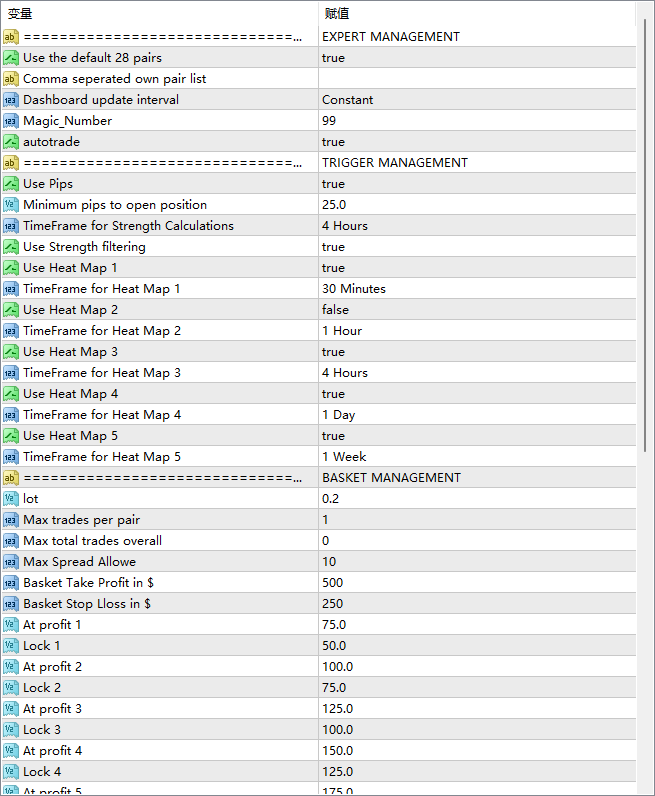The image size is (655, 796).
Task: Click the empty value field for own pair list
Action: click(x=477, y=79)
